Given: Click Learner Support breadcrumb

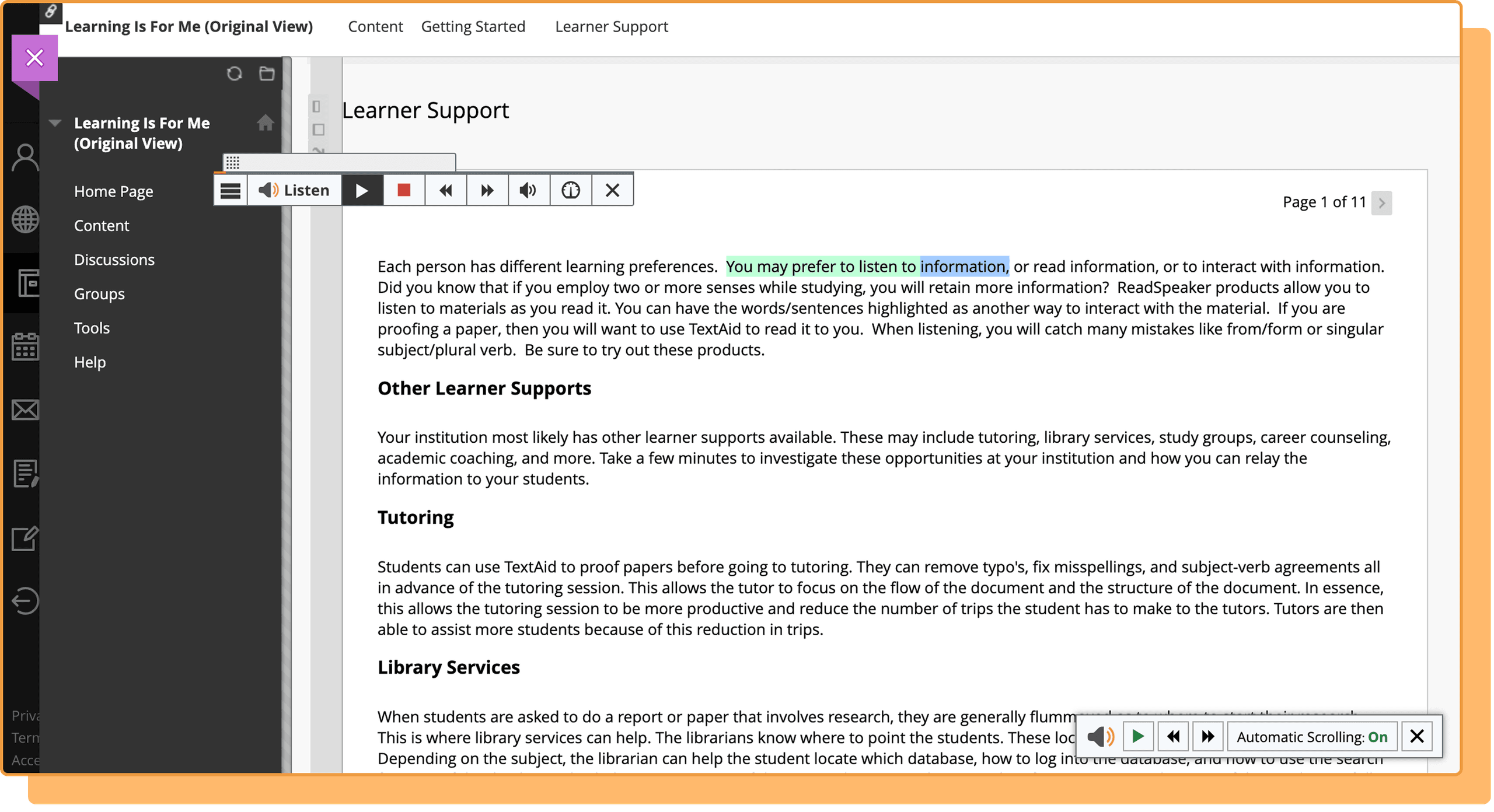Looking at the screenshot, I should (612, 26).
